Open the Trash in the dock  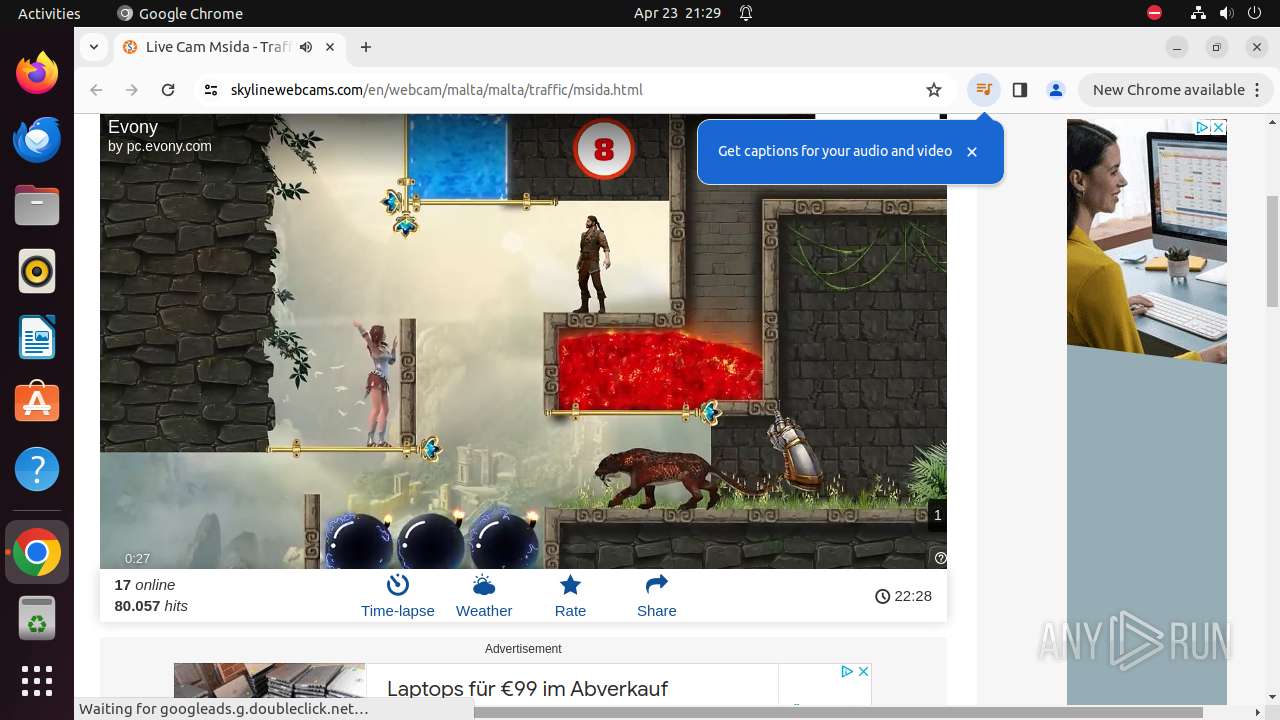click(x=37, y=619)
